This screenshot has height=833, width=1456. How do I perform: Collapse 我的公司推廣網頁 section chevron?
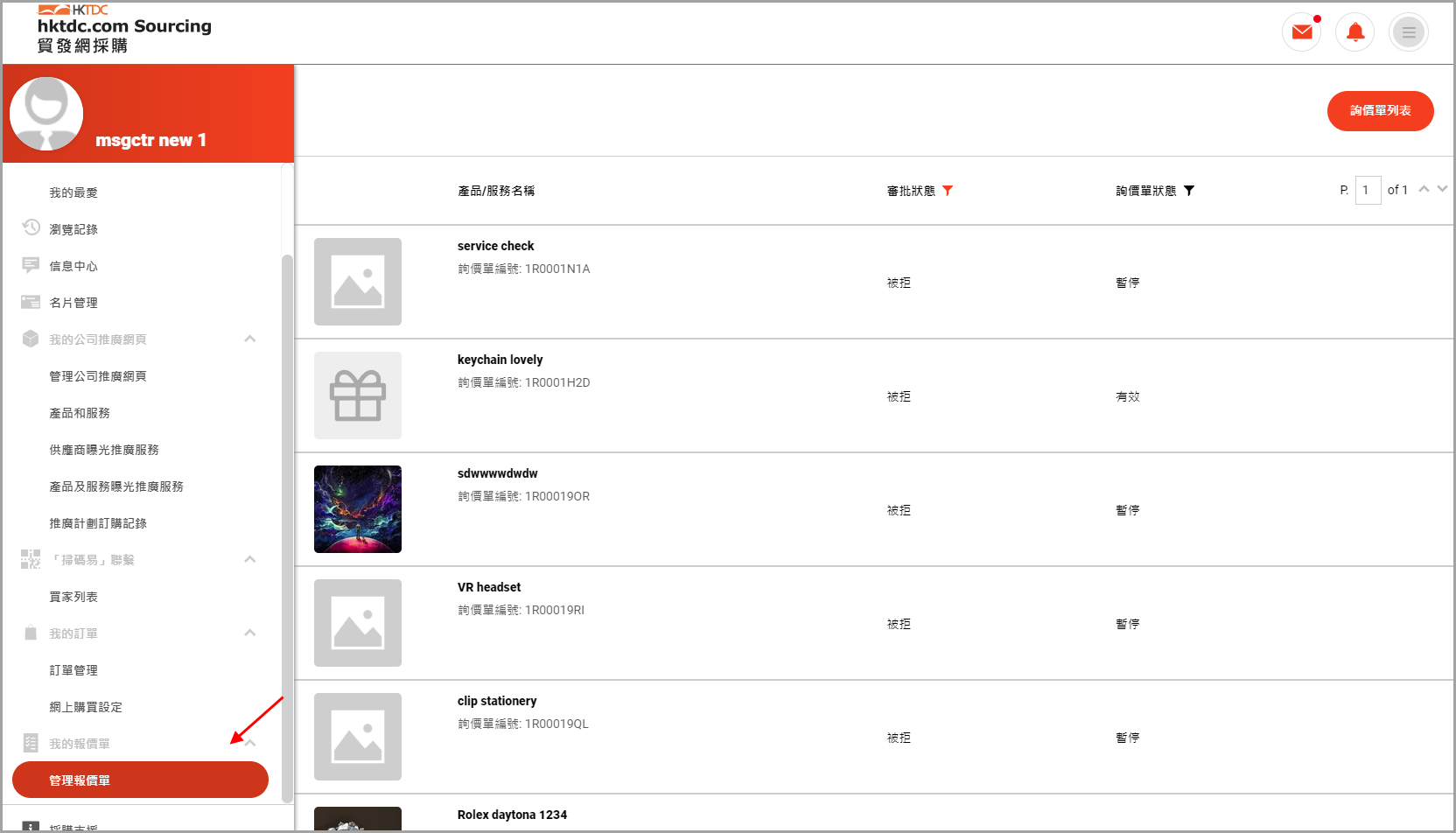[250, 339]
